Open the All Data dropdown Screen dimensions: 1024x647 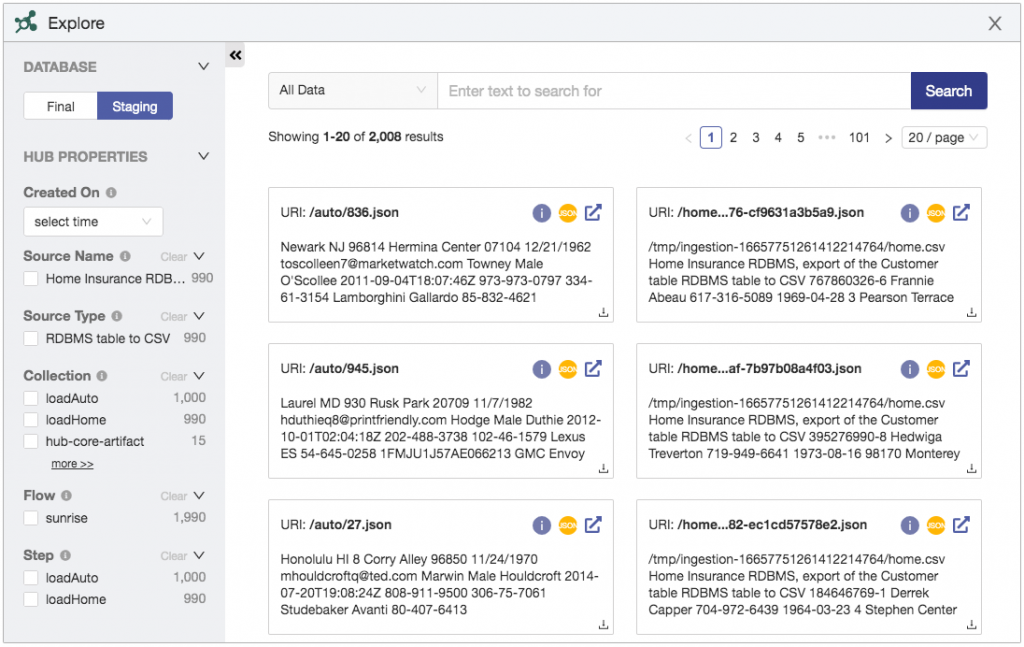(x=352, y=90)
